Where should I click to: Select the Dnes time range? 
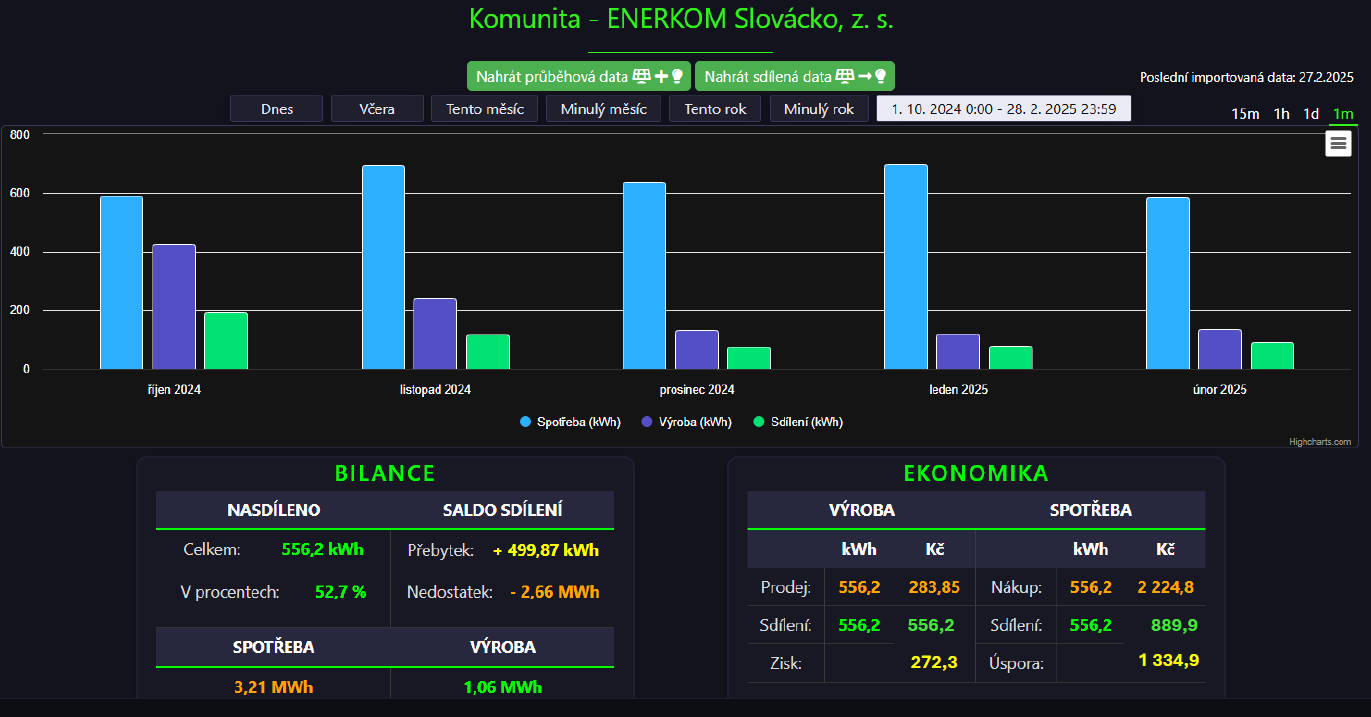tap(277, 109)
